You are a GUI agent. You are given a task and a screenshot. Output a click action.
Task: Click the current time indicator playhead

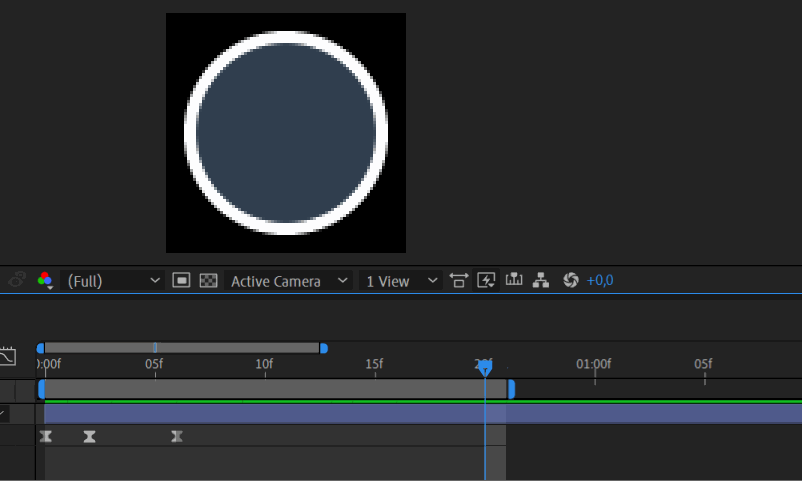pyautogui.click(x=485, y=368)
